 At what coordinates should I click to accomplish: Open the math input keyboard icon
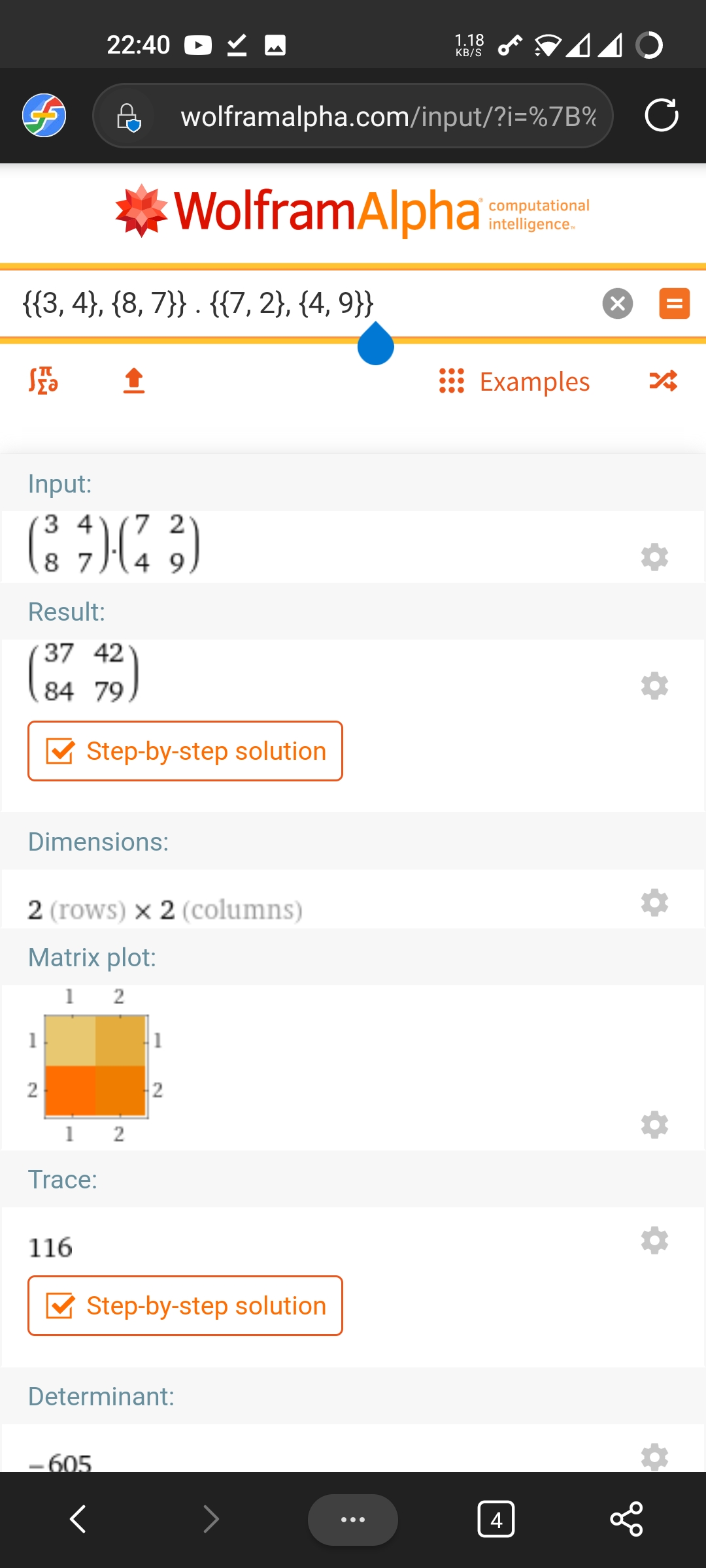(x=43, y=380)
